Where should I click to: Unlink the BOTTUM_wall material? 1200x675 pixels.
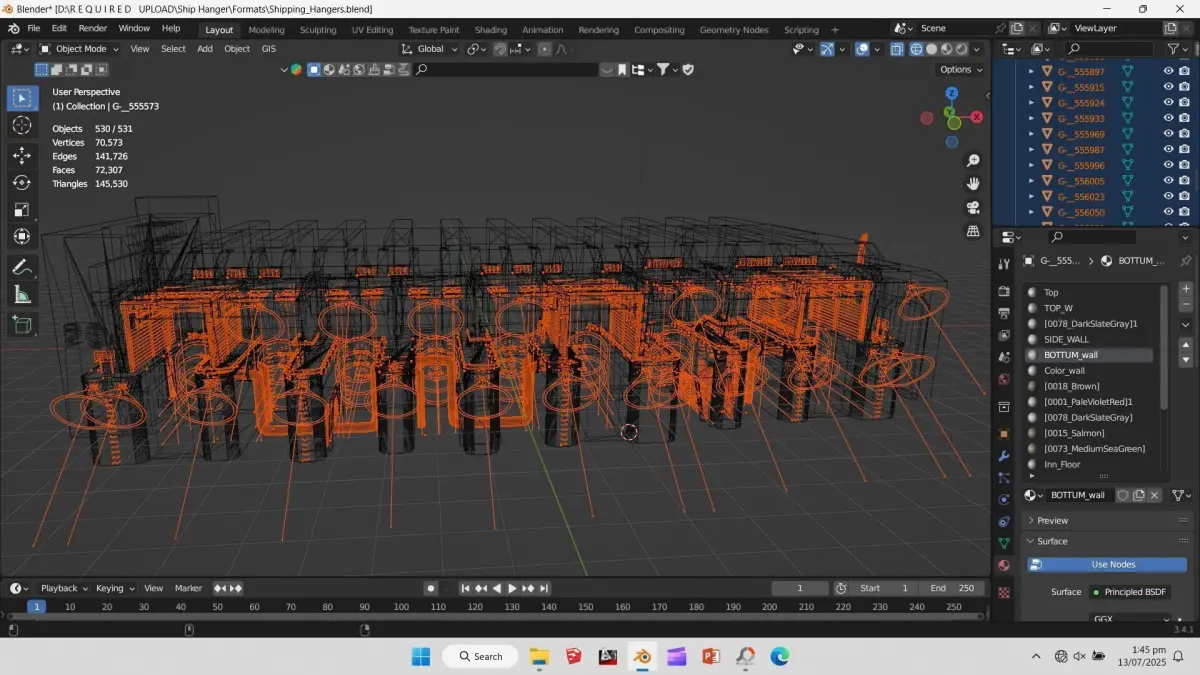[x=1154, y=495]
